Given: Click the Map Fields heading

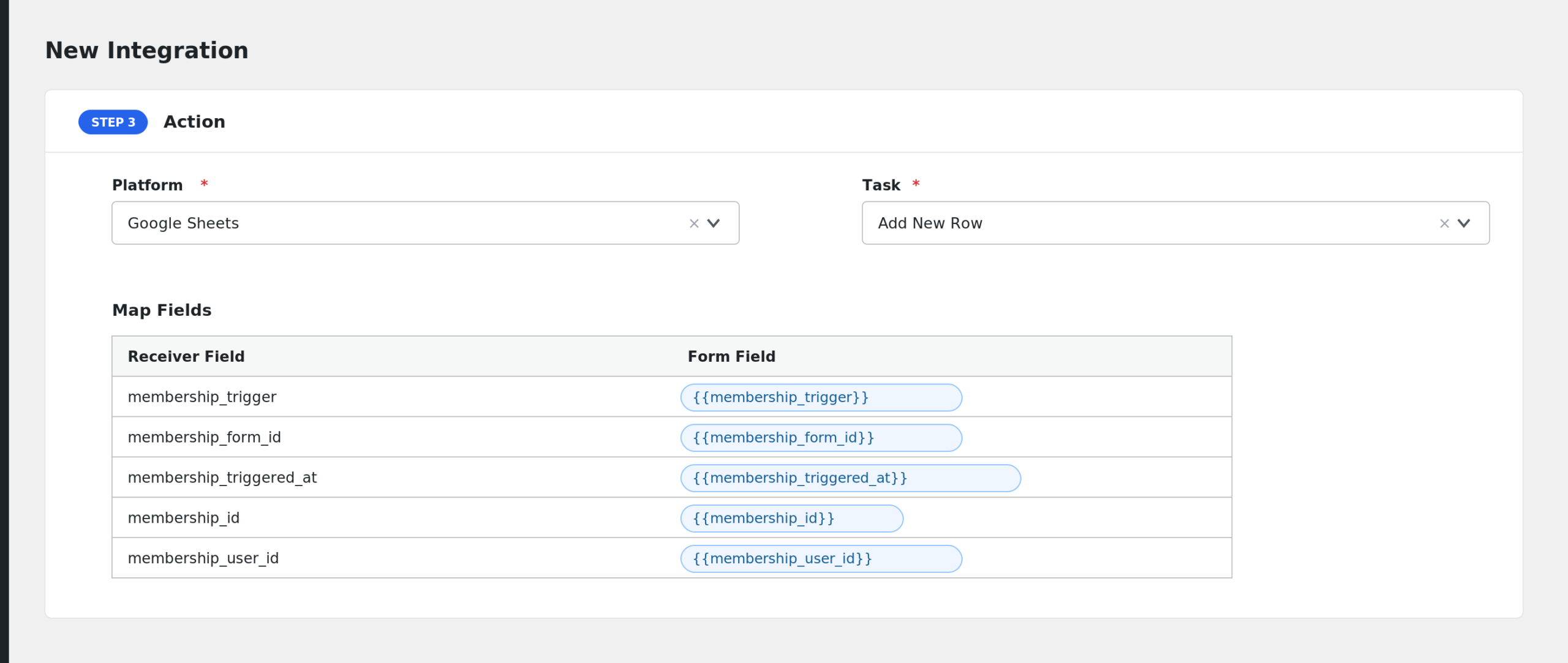Looking at the screenshot, I should tap(162, 310).
